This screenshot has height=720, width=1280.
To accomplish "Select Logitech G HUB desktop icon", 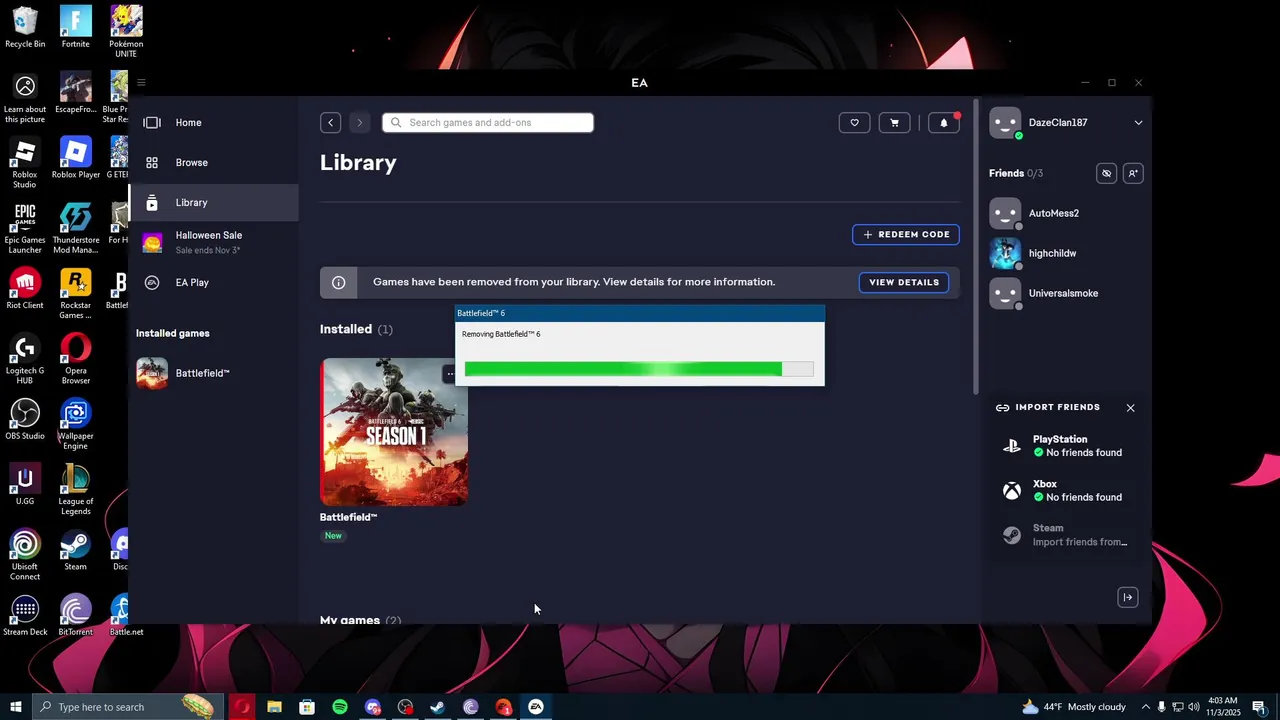I will tap(25, 359).
